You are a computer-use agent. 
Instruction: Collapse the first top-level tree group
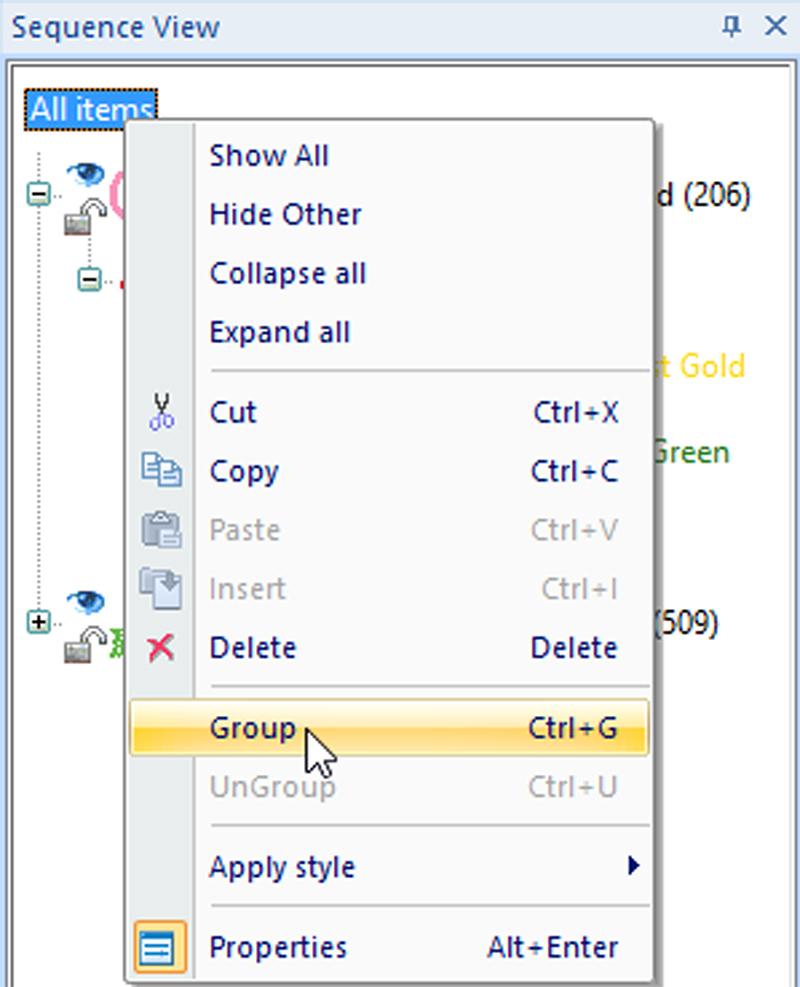coord(38,196)
